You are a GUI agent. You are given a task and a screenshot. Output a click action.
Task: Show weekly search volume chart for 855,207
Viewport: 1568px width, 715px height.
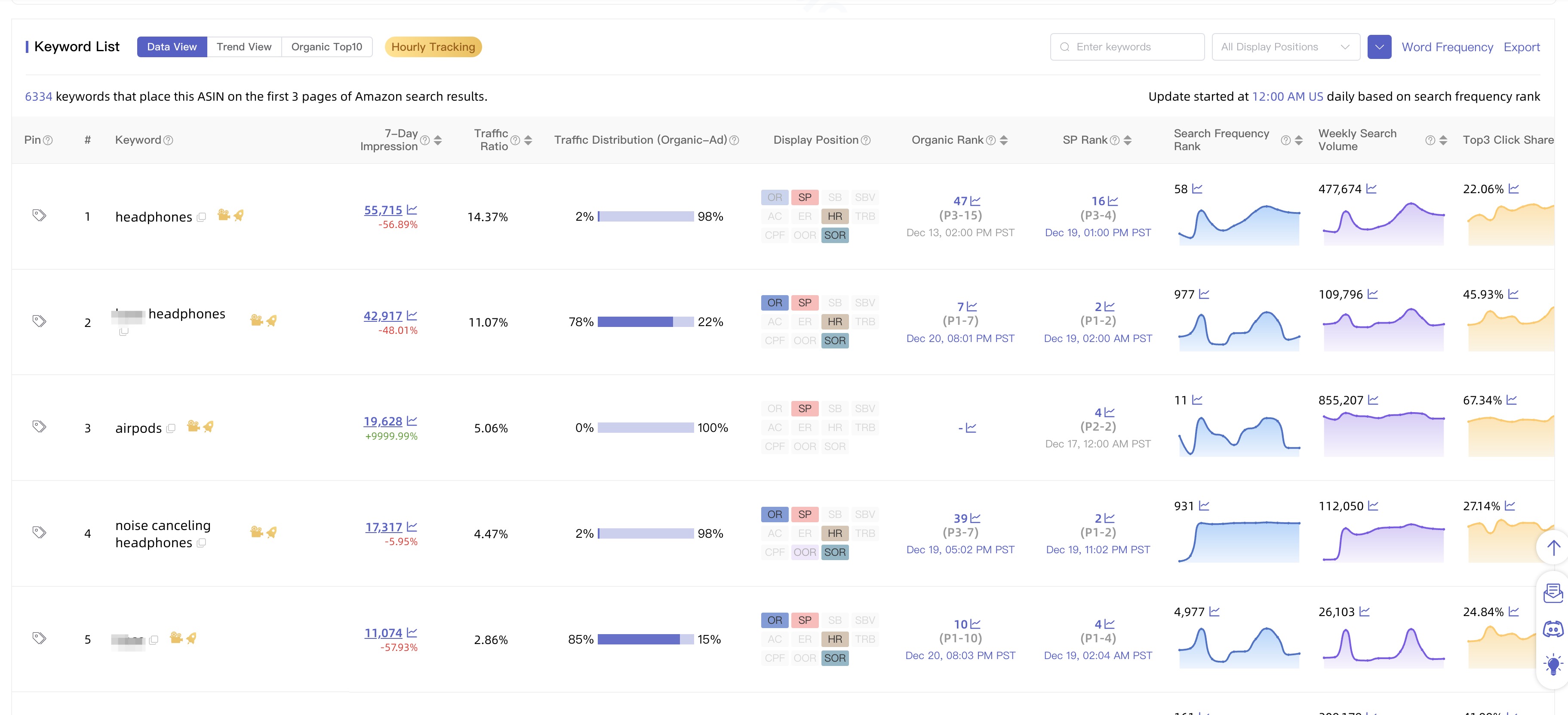[x=1373, y=400]
